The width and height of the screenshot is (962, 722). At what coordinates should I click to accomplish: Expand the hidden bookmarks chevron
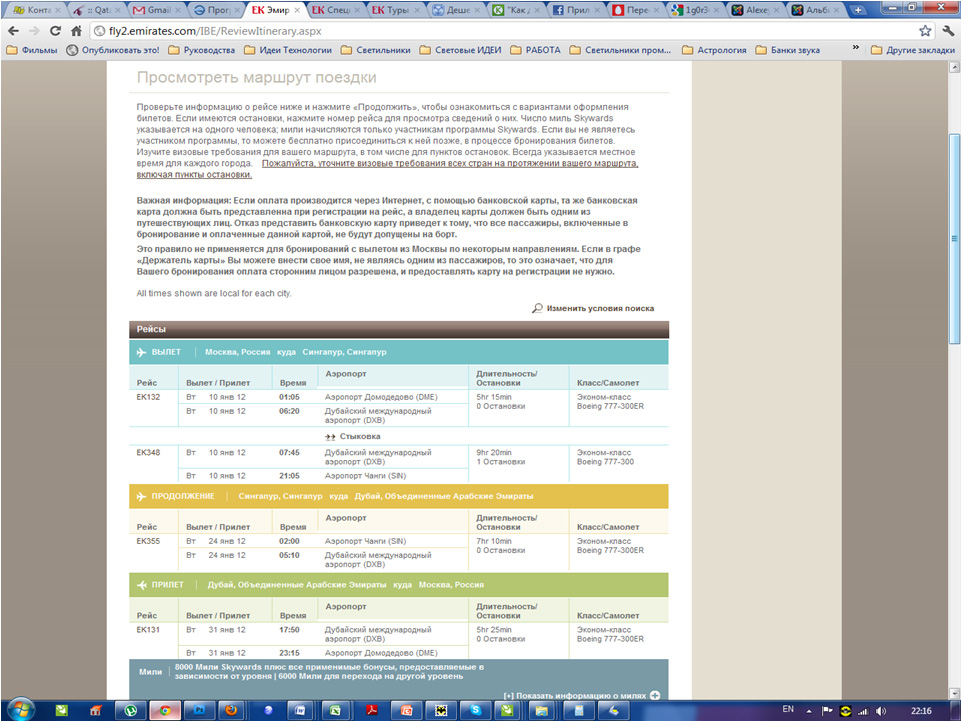pos(855,48)
